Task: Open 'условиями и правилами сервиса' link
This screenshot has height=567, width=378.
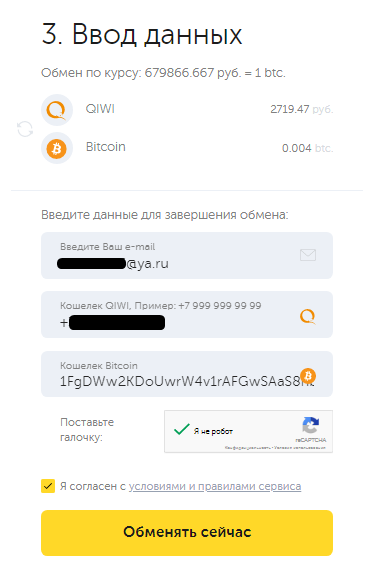Action: (215, 486)
